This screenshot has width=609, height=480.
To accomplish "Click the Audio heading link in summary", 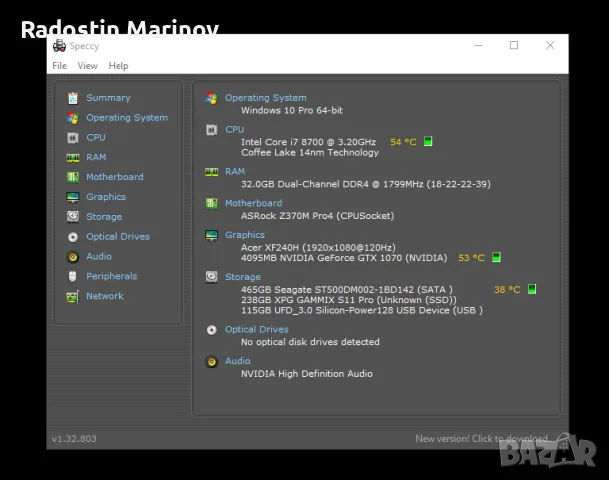I will (x=238, y=361).
